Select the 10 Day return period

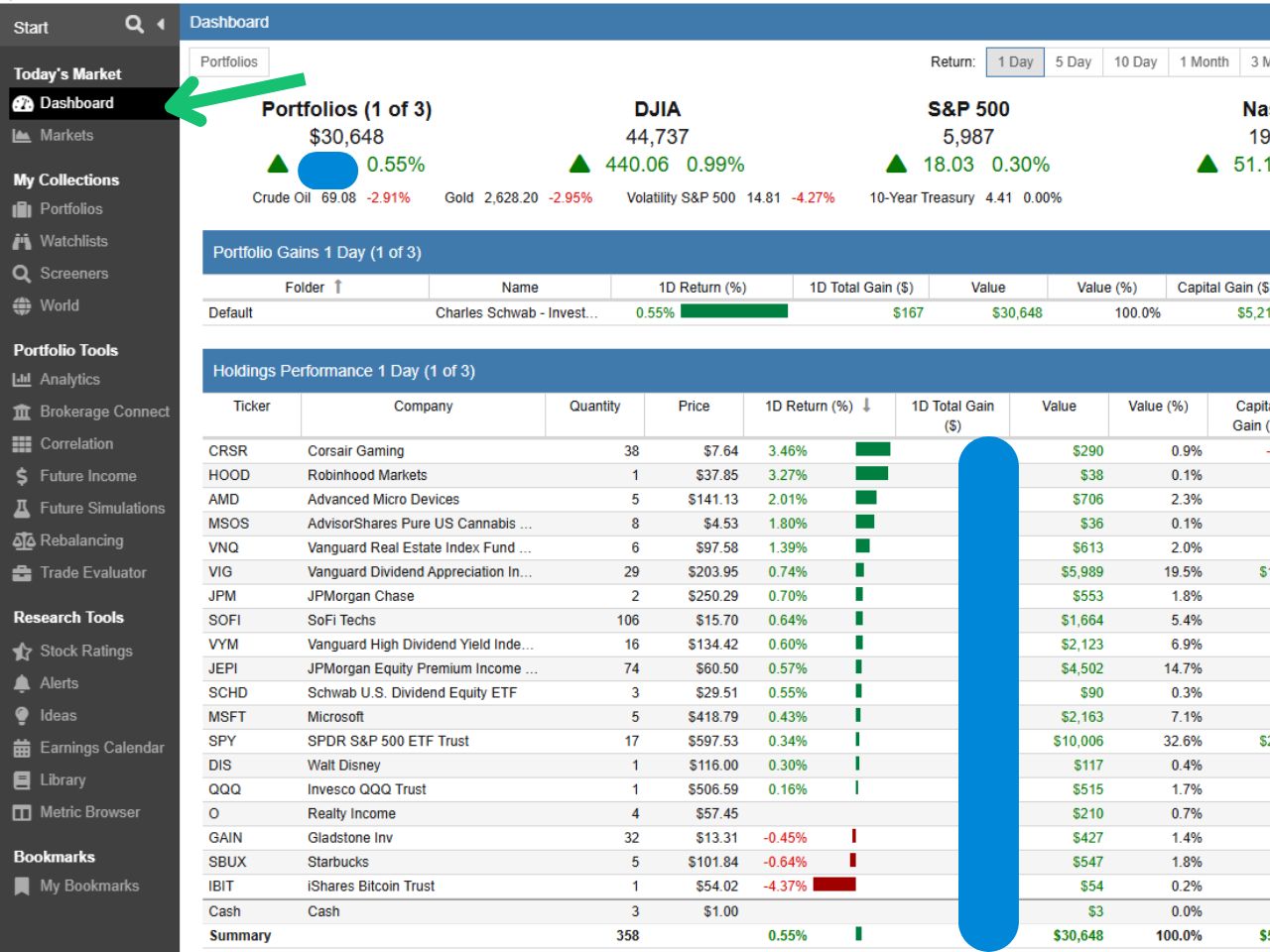[1135, 61]
